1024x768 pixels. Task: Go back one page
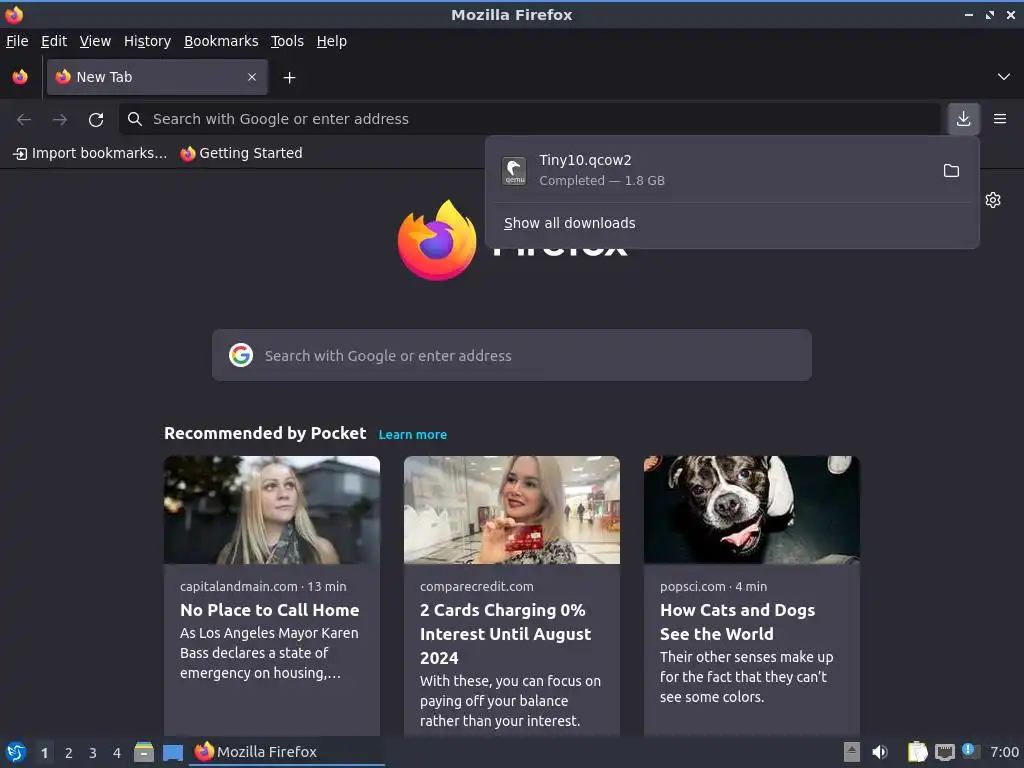tap(24, 119)
